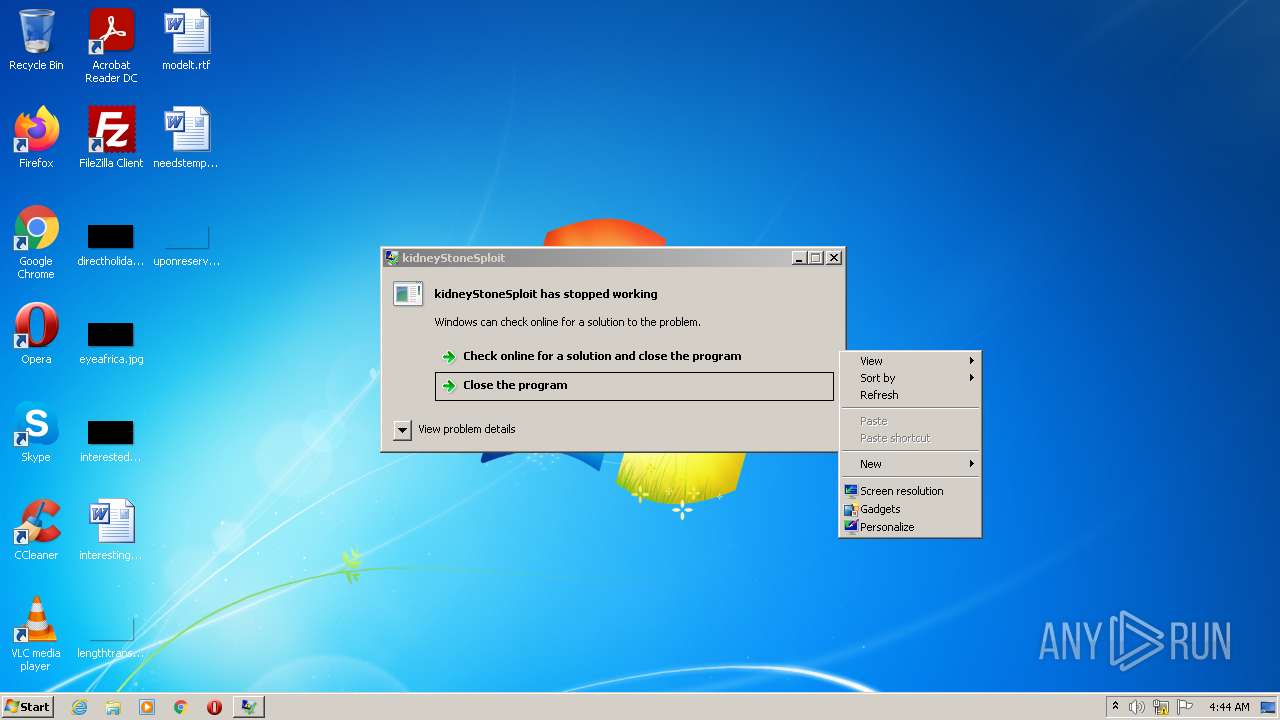Choose Screen resolution from context menu
The width and height of the screenshot is (1280, 720).
click(909, 491)
